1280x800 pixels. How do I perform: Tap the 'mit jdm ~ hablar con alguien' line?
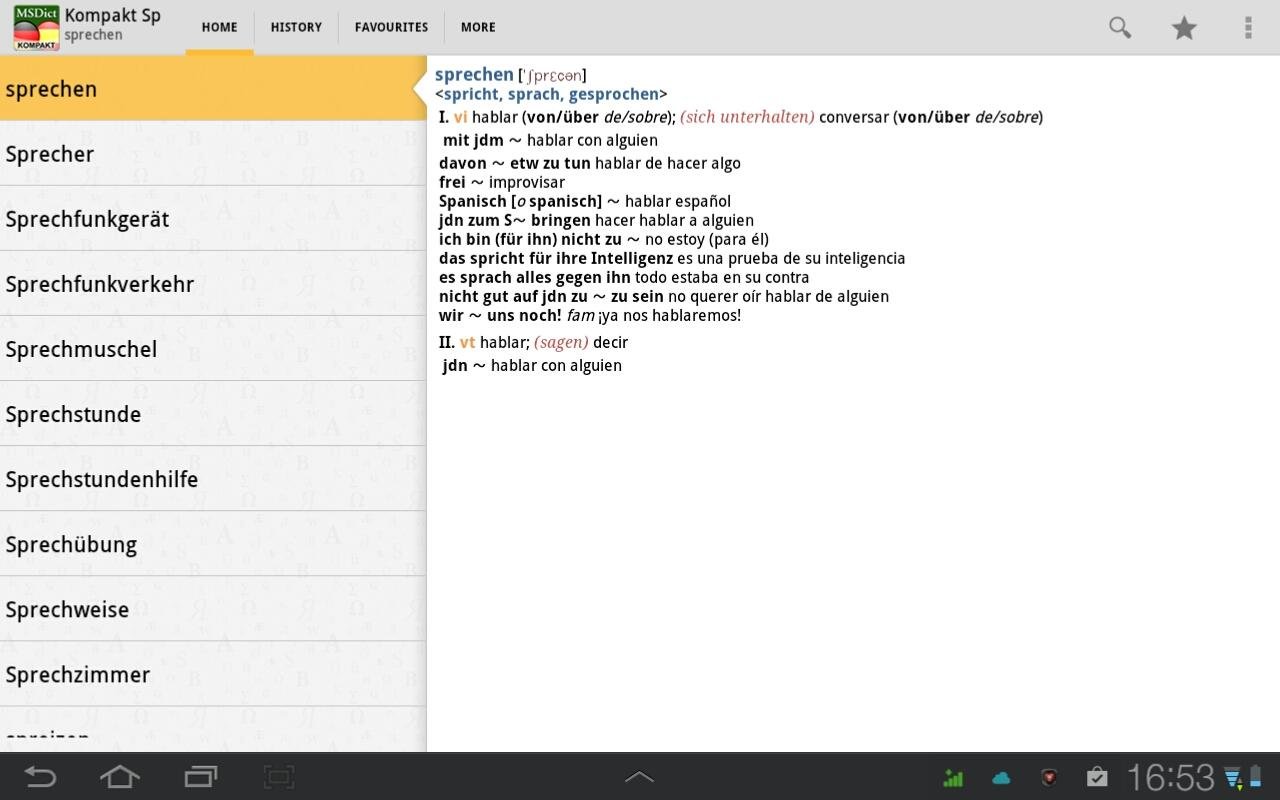[x=550, y=140]
